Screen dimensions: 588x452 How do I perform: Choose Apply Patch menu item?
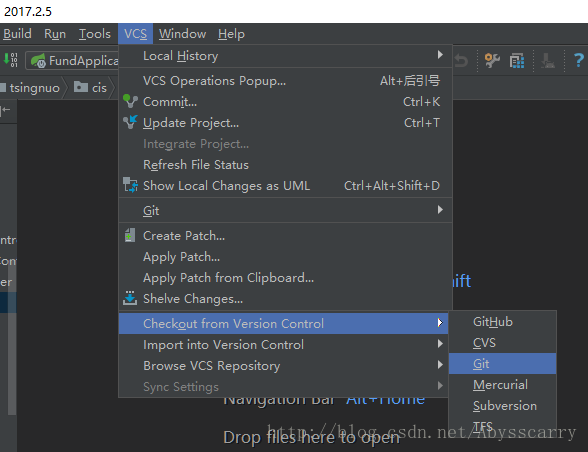tap(285, 257)
